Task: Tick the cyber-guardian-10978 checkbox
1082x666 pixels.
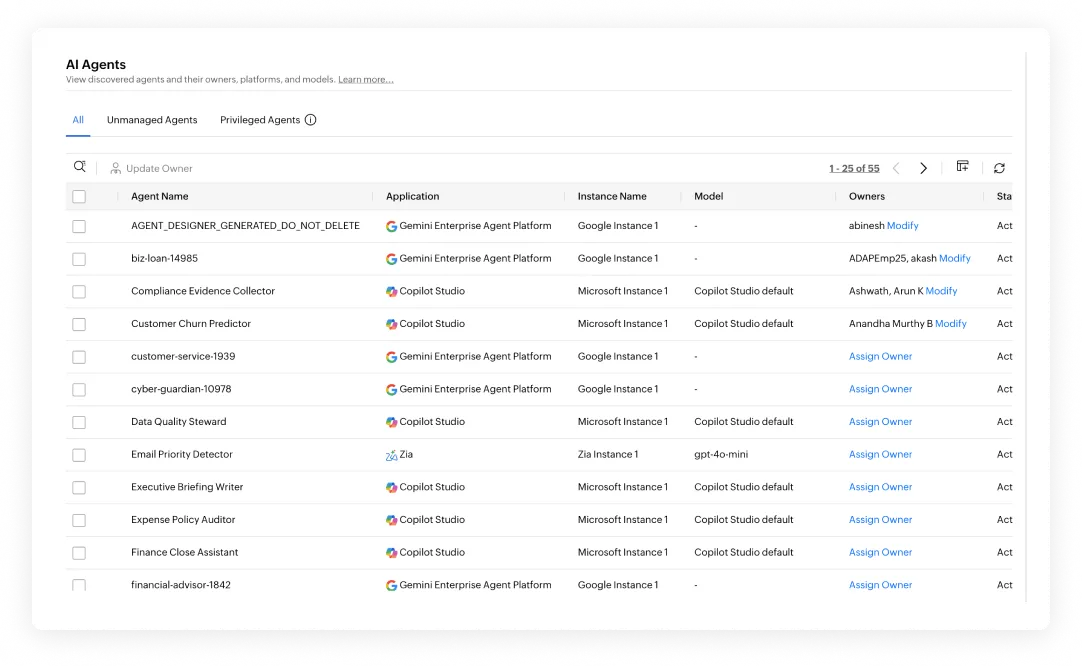Action: click(79, 389)
